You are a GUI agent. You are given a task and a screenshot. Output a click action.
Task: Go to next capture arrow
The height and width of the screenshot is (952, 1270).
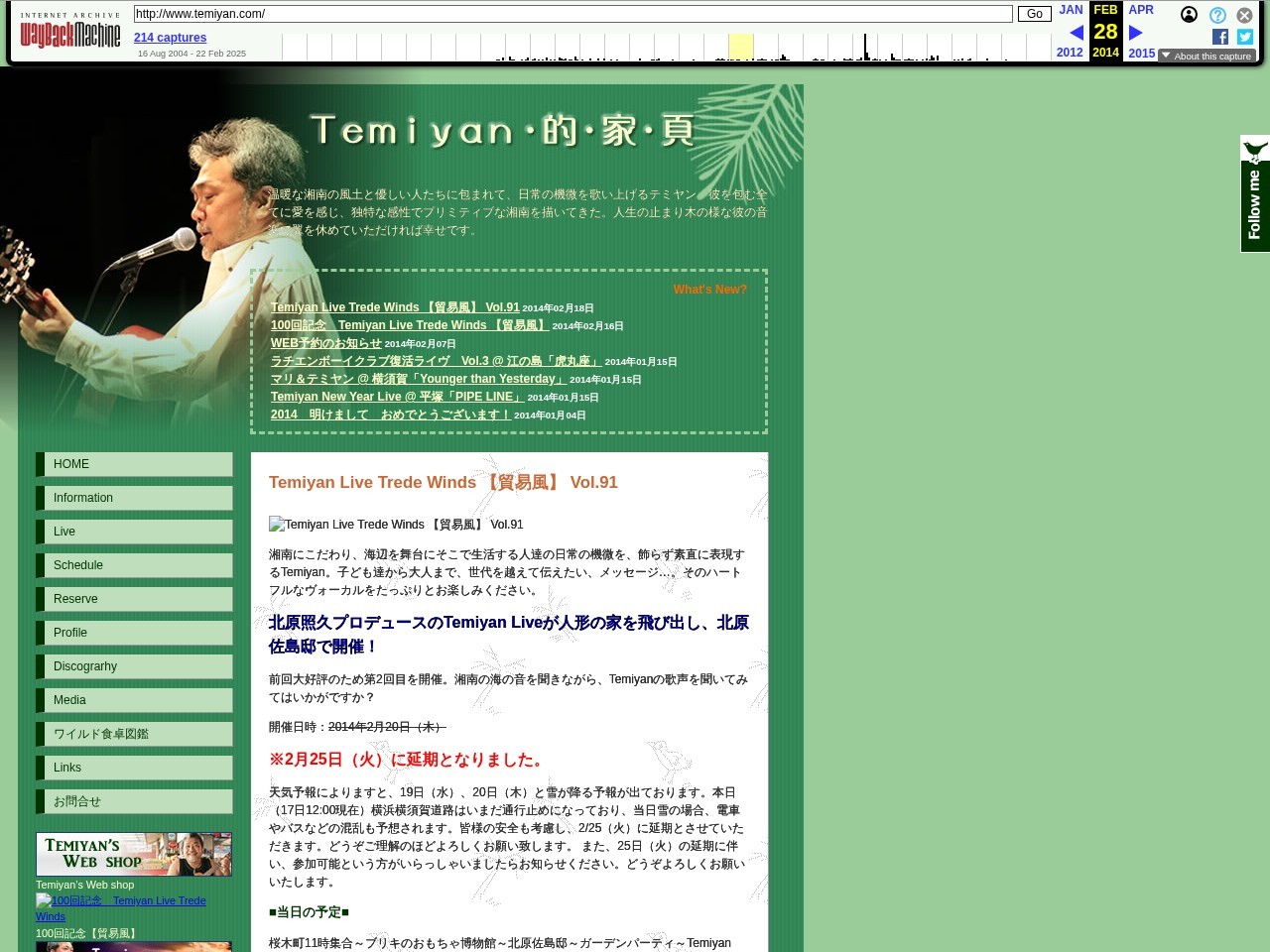click(1136, 33)
